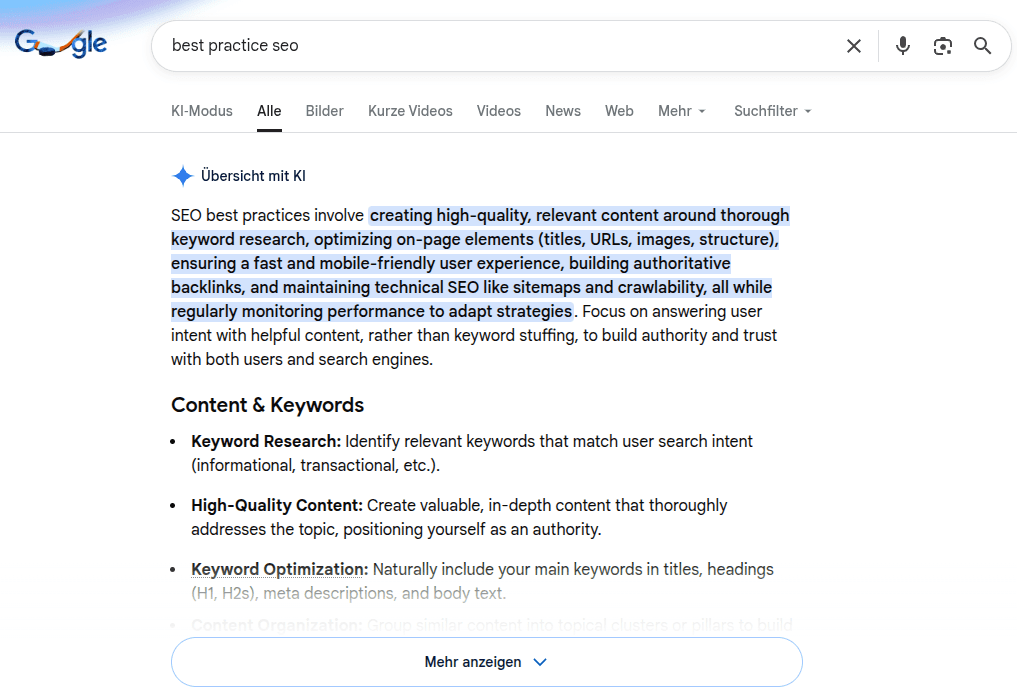
Task: Switch to the Web results tab
Action: tap(619, 111)
